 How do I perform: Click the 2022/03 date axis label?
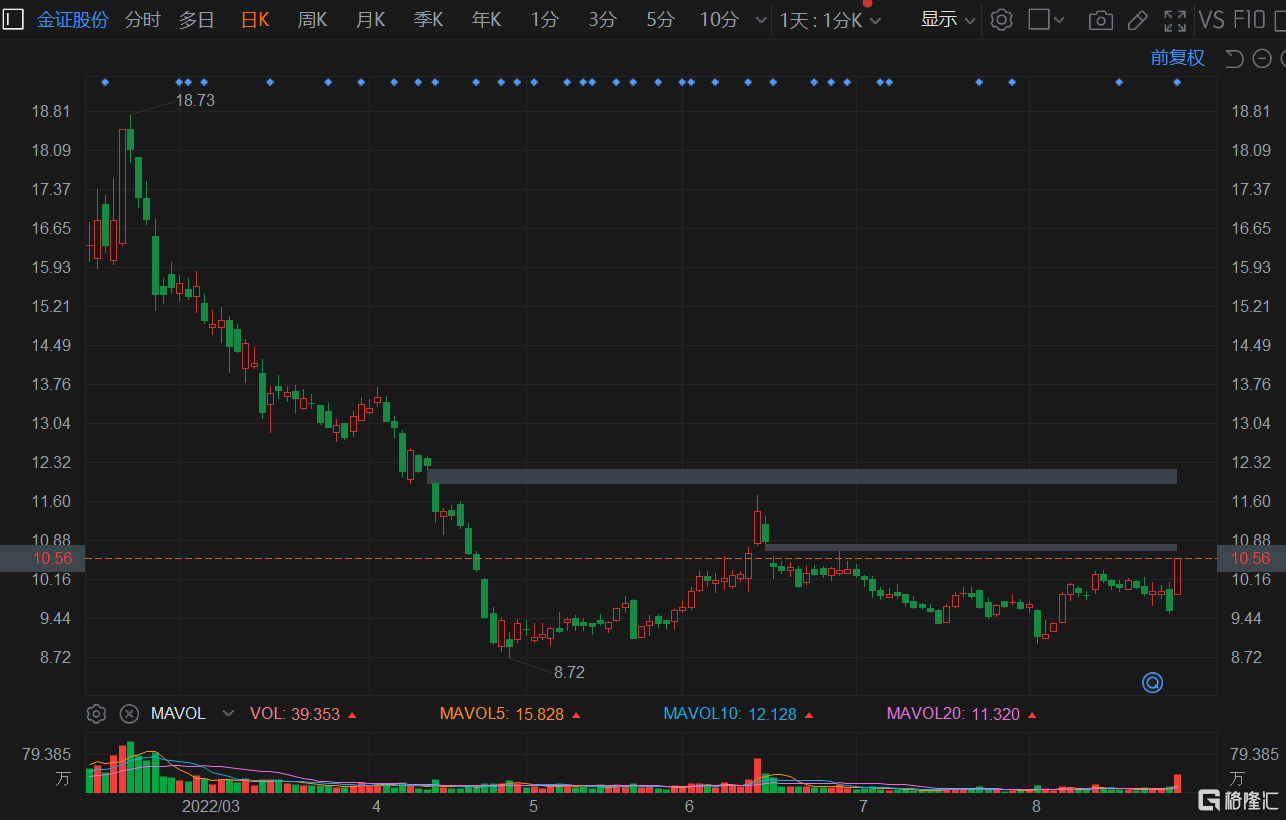[211, 805]
